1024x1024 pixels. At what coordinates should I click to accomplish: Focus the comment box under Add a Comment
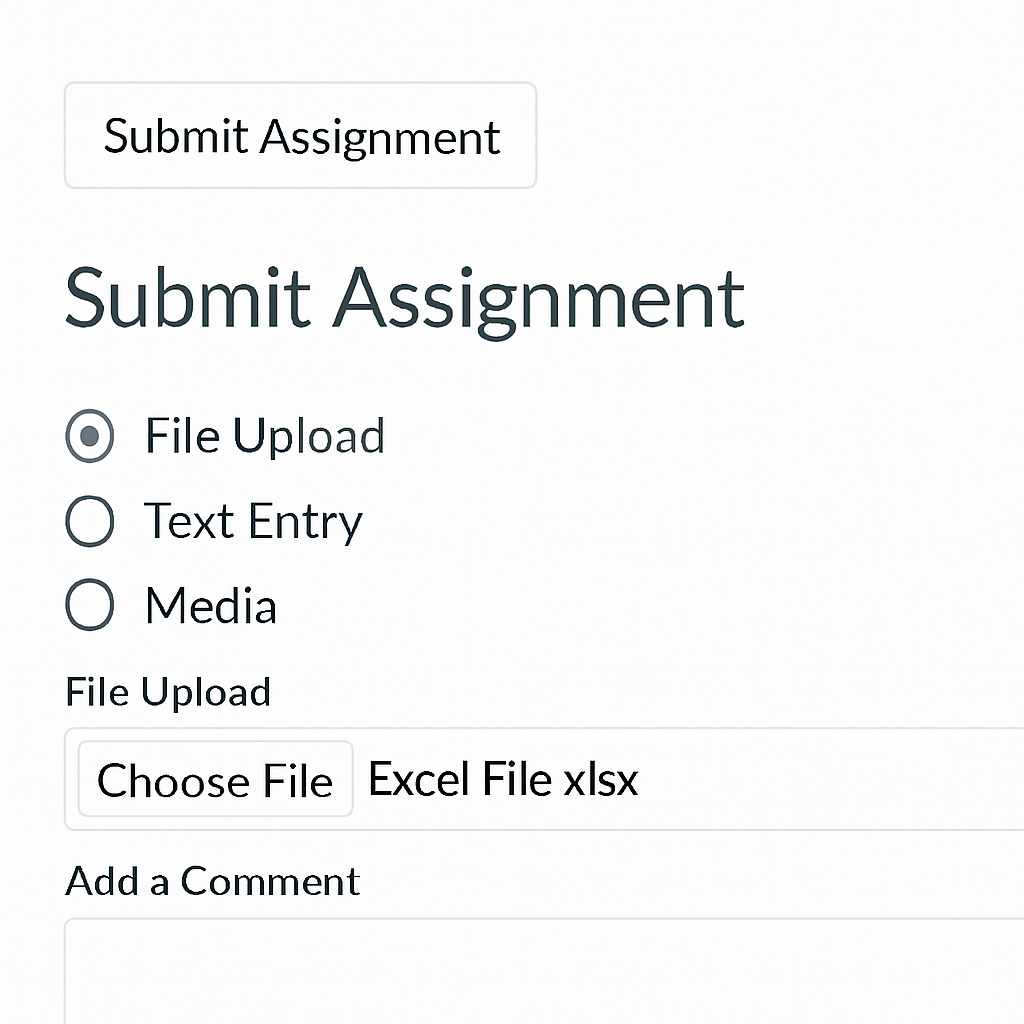point(540,970)
